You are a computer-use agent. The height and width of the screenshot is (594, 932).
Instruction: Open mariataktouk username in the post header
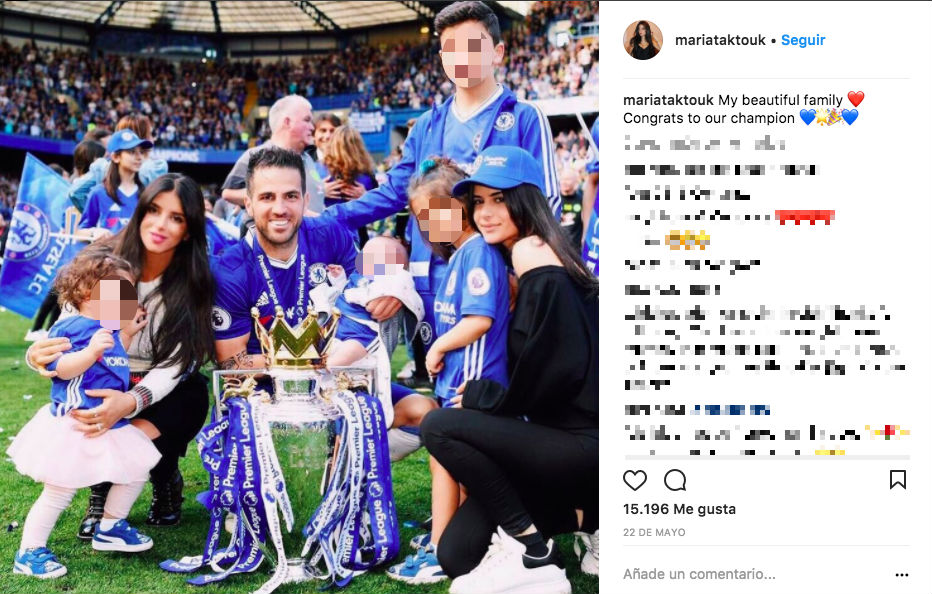point(720,40)
